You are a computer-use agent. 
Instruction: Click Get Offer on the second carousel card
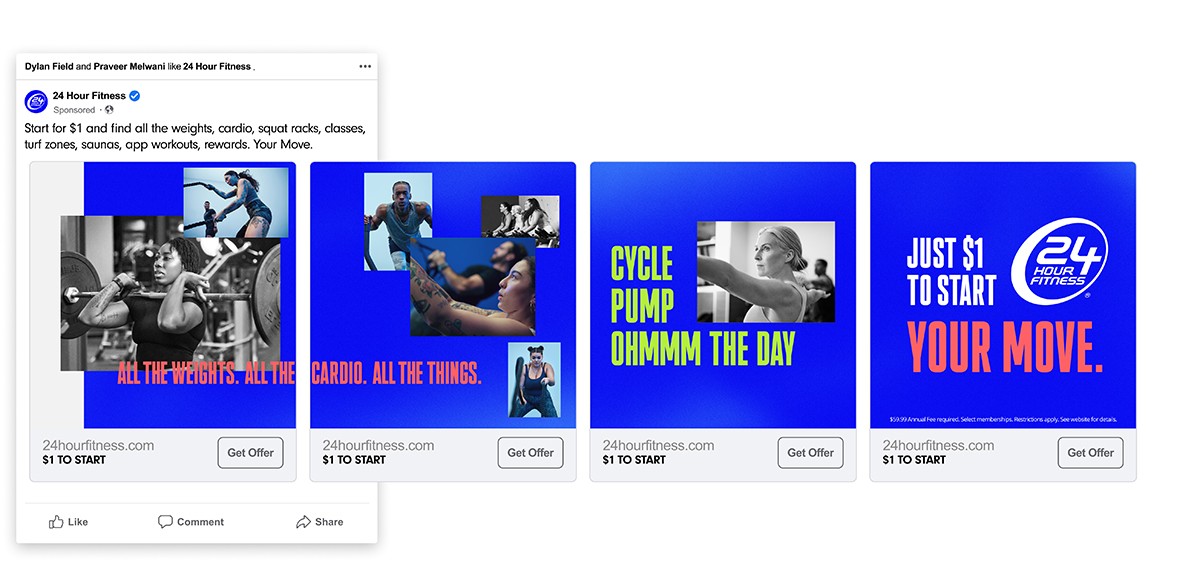point(531,453)
